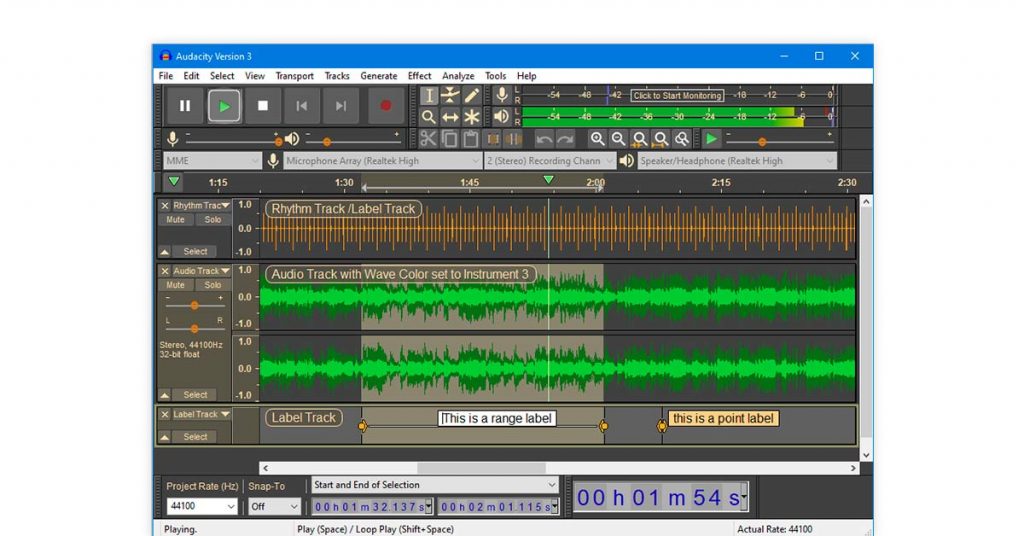The width and height of the screenshot is (1024, 536).
Task: Click the recording volume slider
Action: pyautogui.click(x=232, y=140)
